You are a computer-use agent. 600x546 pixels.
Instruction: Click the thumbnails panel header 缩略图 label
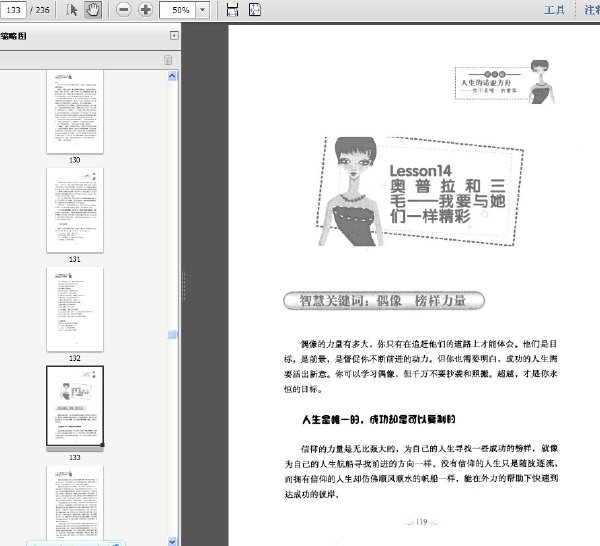tap(13, 36)
